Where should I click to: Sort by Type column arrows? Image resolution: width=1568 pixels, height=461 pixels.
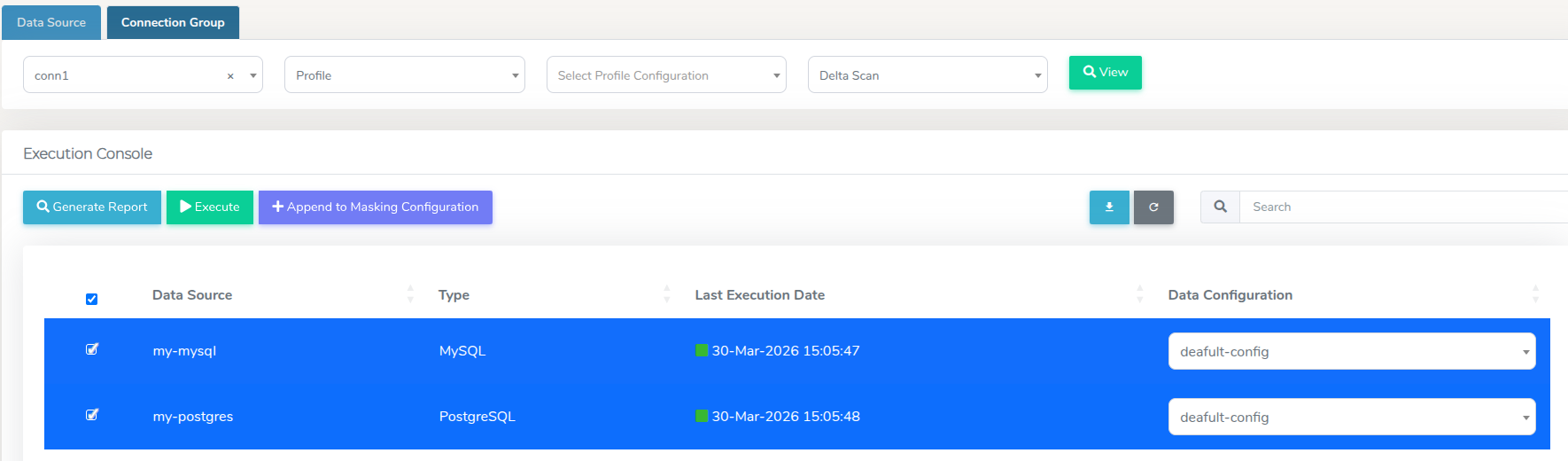pyautogui.click(x=666, y=294)
